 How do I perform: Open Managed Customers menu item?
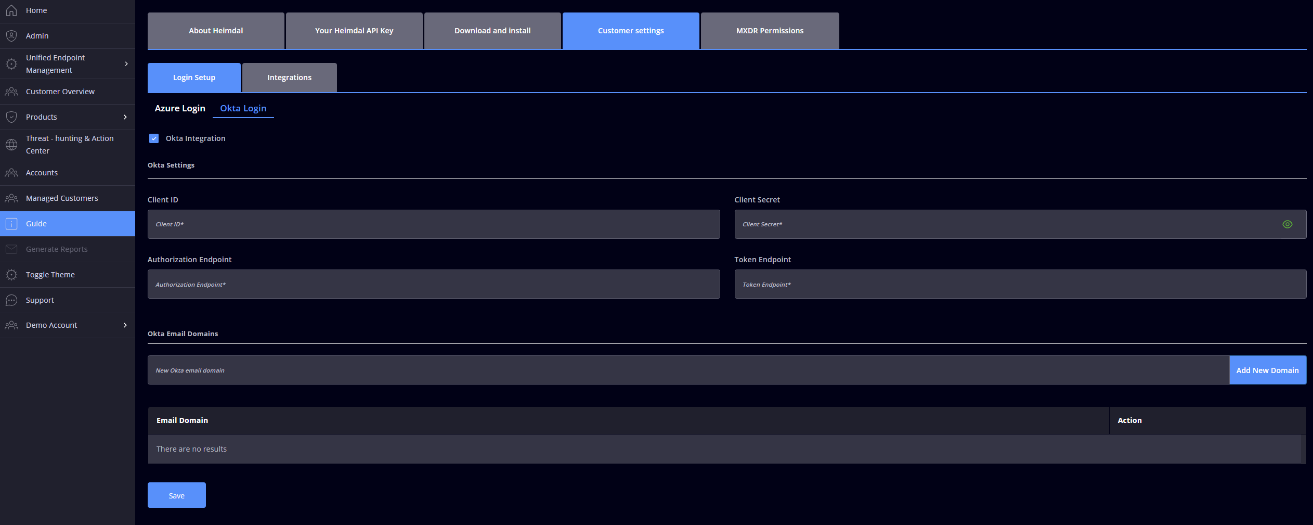(x=67, y=198)
